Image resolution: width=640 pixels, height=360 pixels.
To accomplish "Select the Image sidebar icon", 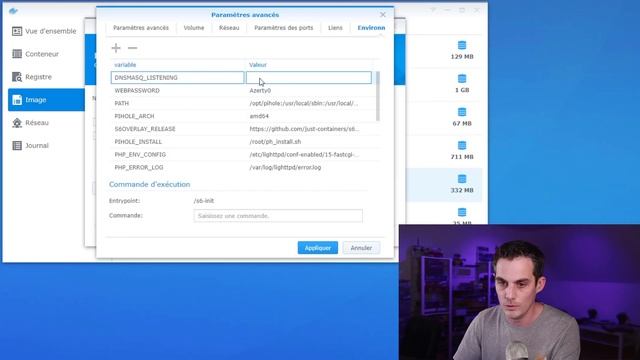I will coord(17,100).
